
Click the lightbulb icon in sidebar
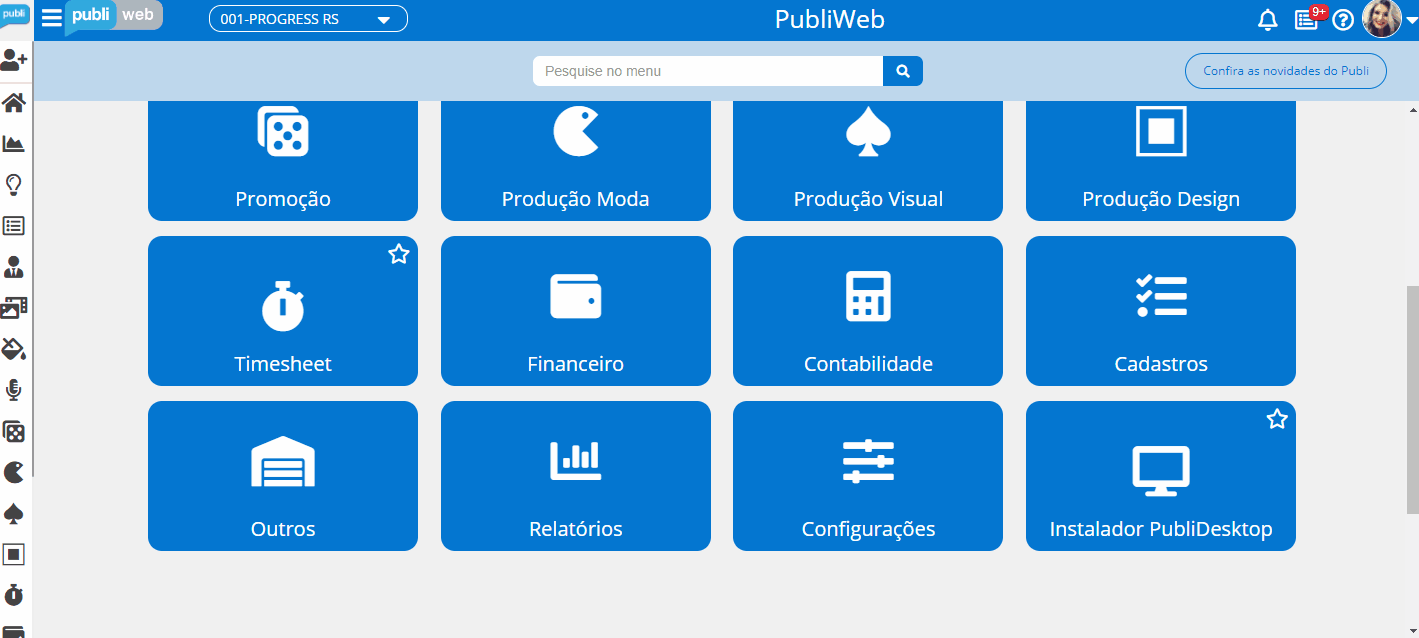click(14, 184)
